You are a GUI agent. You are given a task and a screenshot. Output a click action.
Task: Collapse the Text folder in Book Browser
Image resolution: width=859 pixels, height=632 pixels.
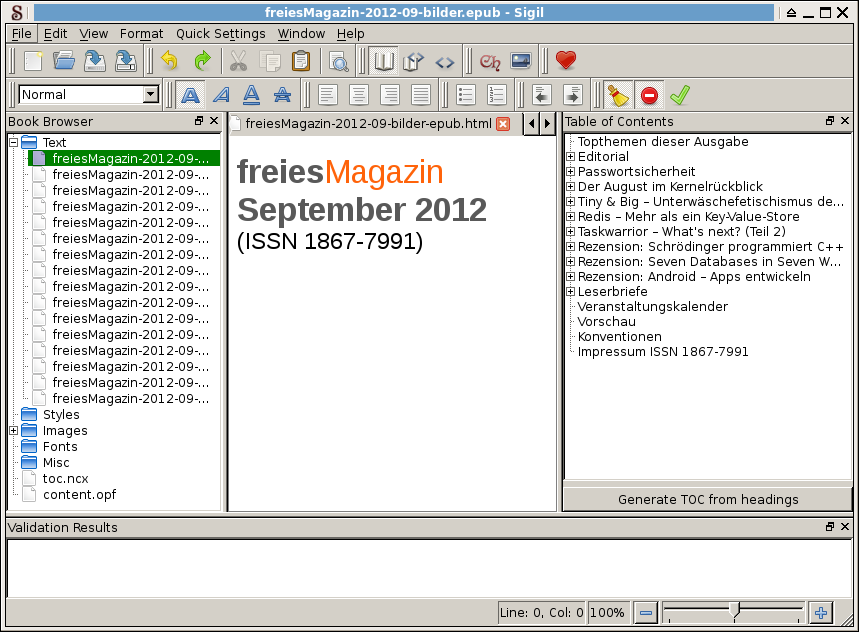click(x=14, y=142)
